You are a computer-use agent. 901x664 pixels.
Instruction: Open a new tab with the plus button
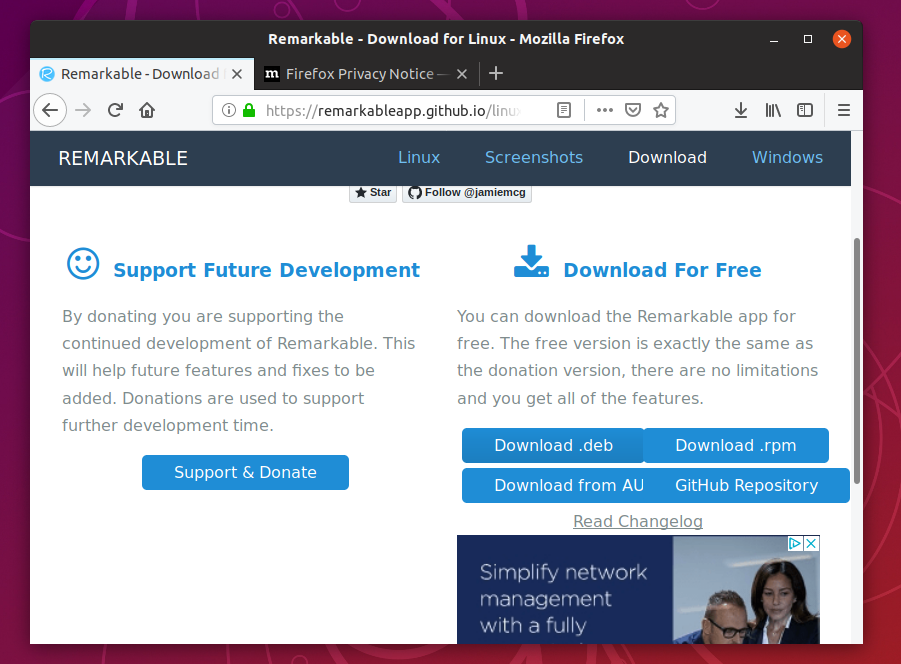point(496,74)
